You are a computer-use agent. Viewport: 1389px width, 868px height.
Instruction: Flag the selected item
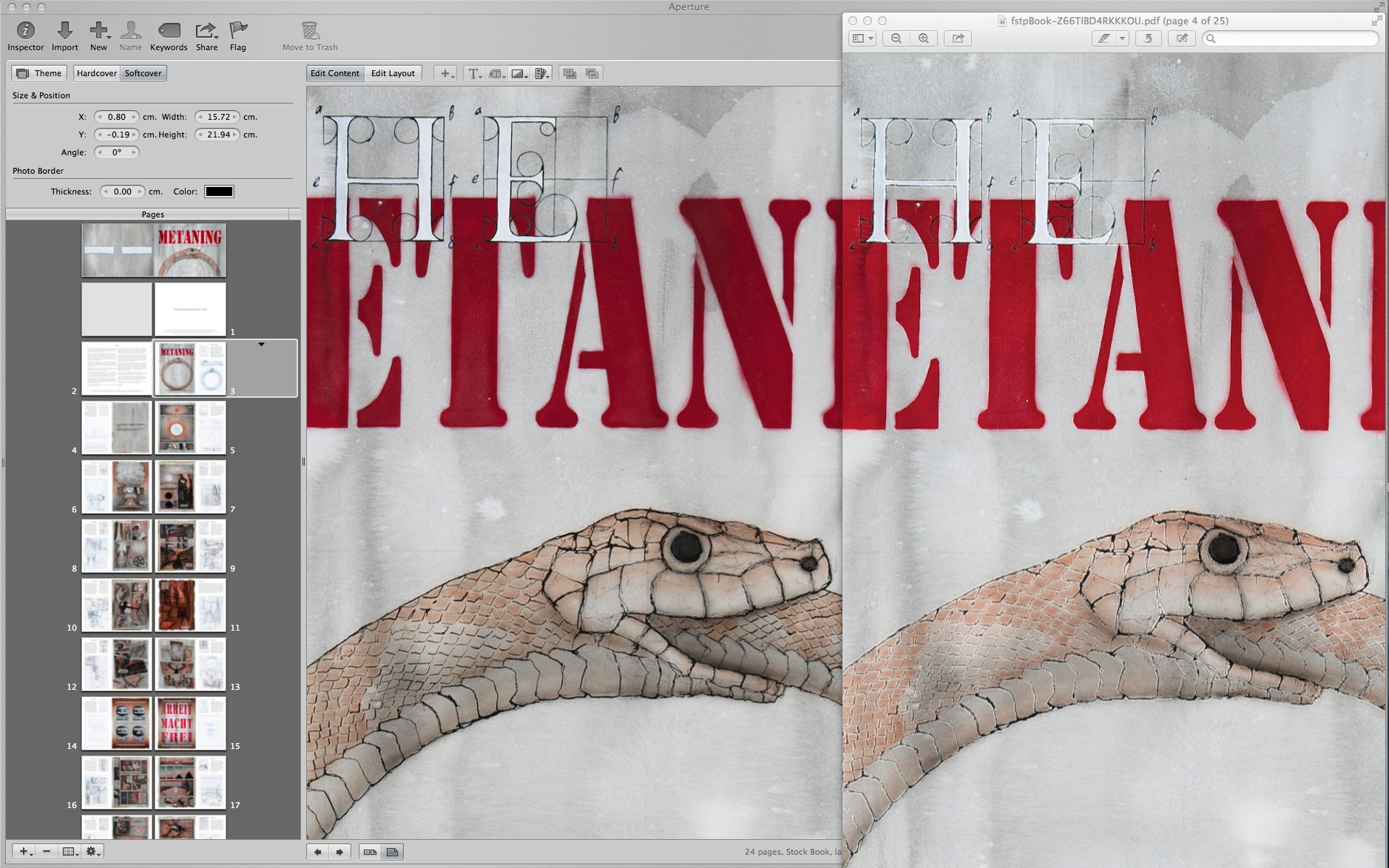(x=238, y=35)
